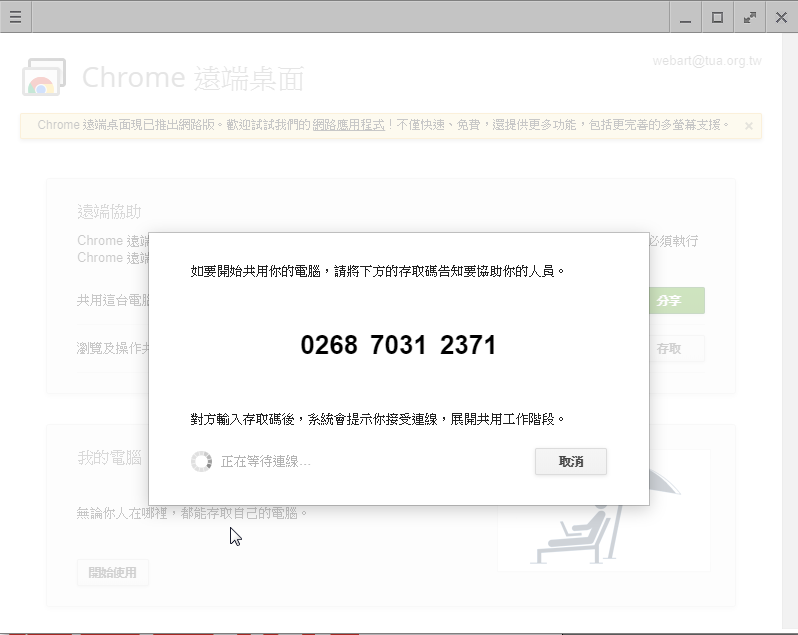798x635 pixels.
Task: Close the window with X button
Action: [781, 17]
